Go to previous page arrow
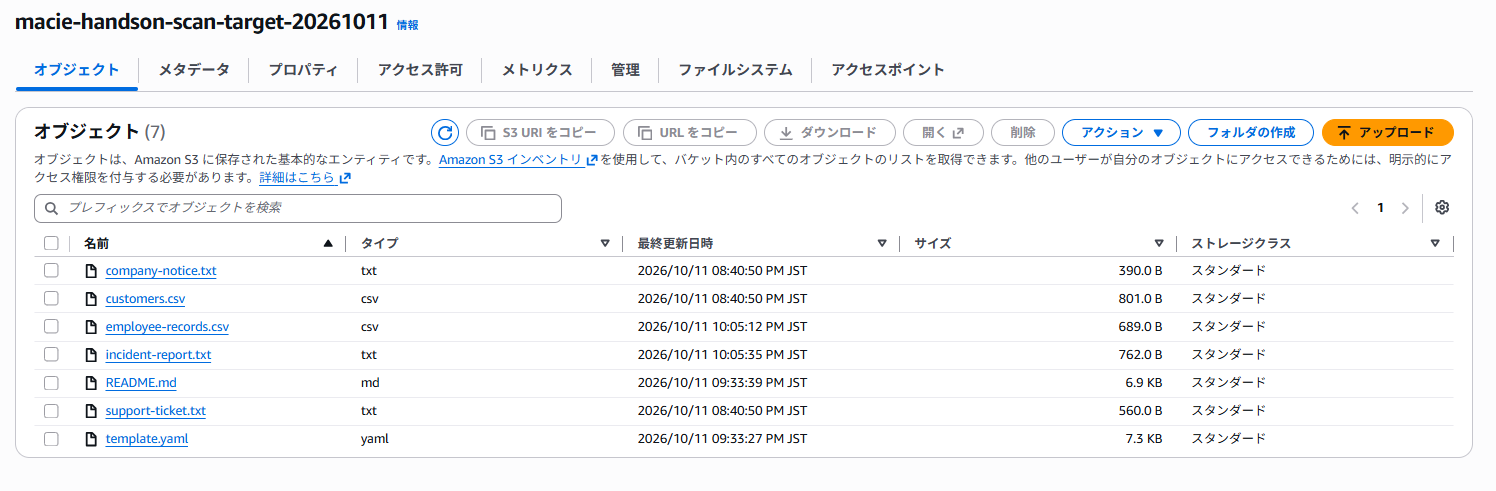This screenshot has width=1496, height=491. [1355, 208]
